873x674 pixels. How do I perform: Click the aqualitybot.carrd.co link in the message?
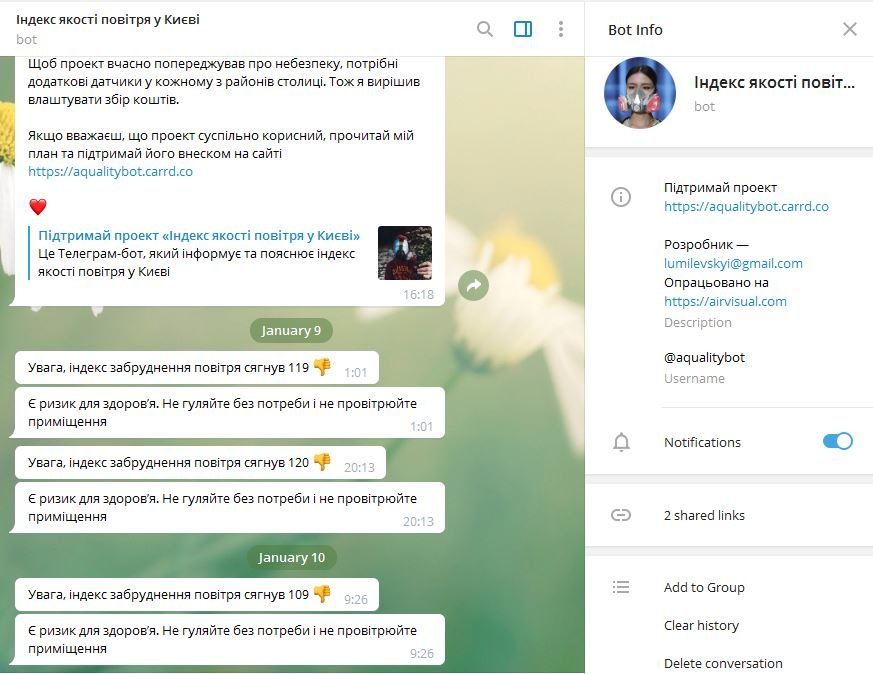pos(110,171)
